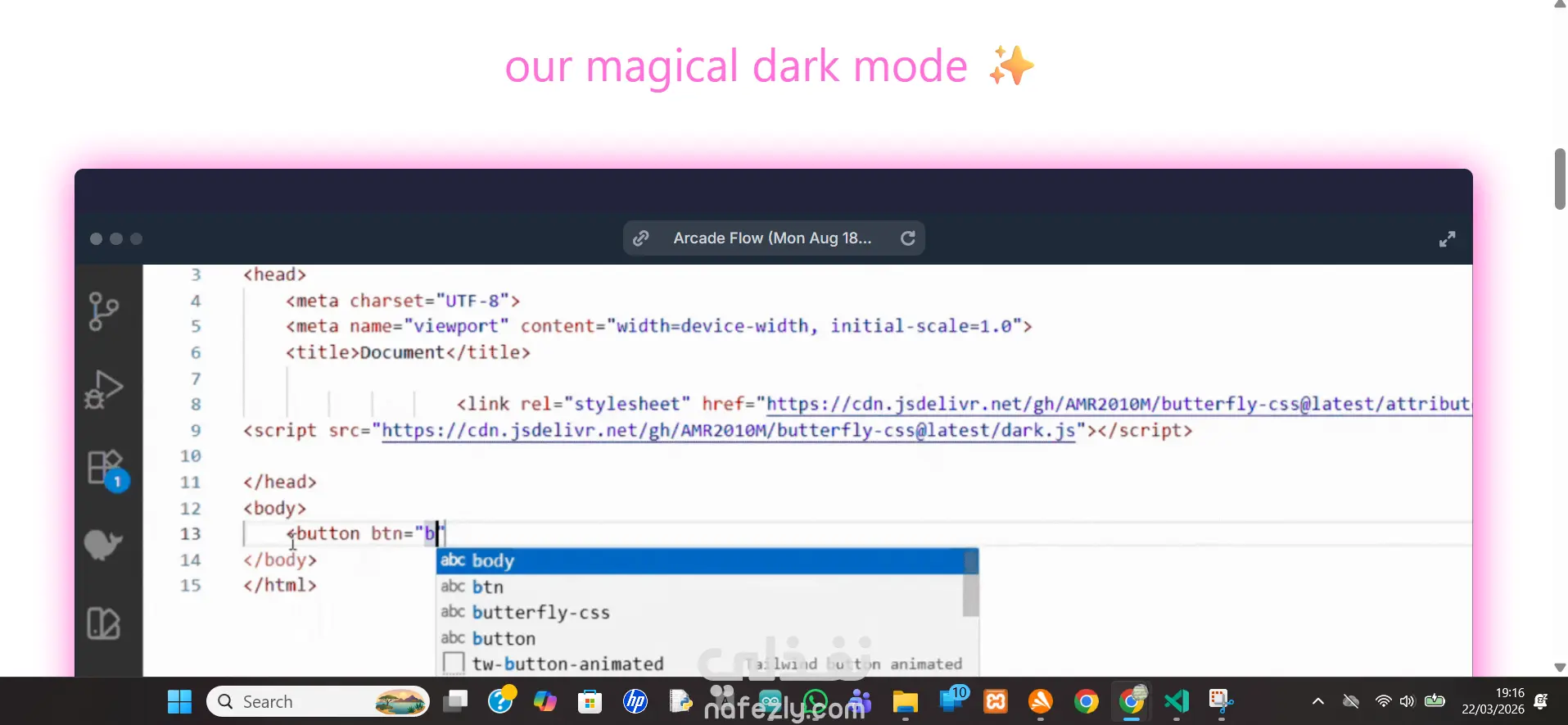The width and height of the screenshot is (1568, 725).
Task: Open the Windows Start menu
Action: 179,702
